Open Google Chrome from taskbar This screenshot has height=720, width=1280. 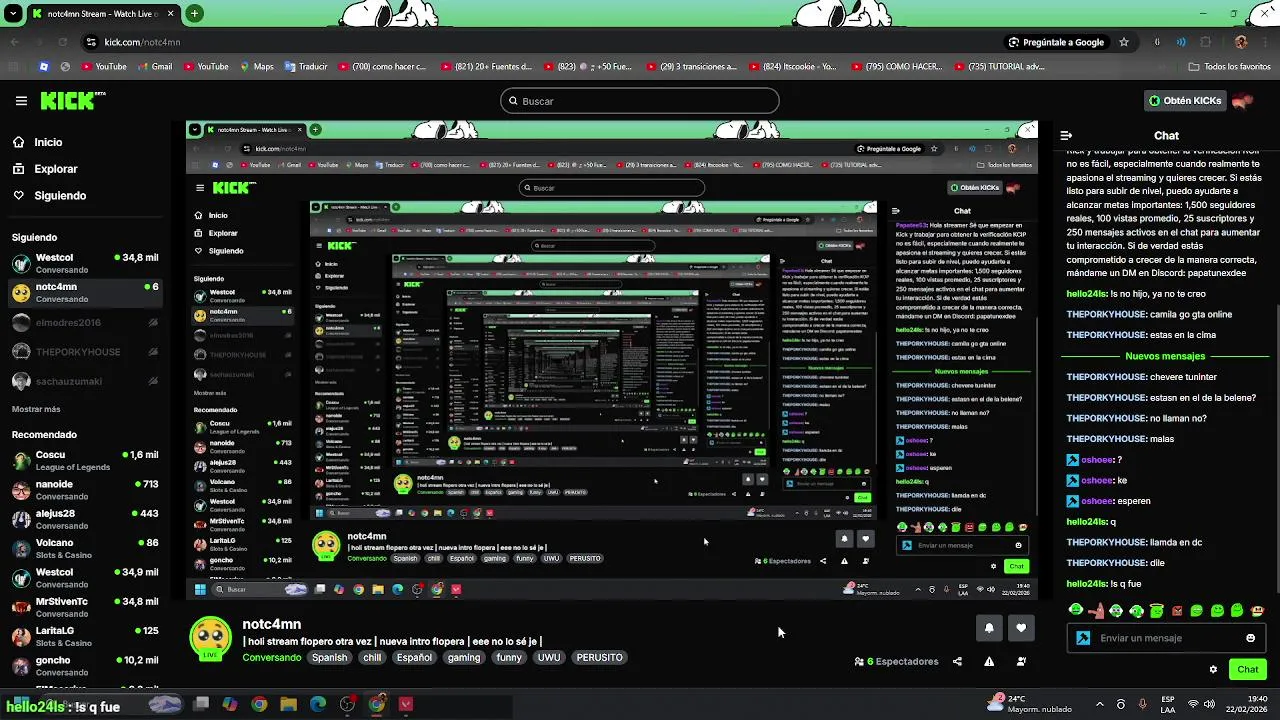click(259, 704)
